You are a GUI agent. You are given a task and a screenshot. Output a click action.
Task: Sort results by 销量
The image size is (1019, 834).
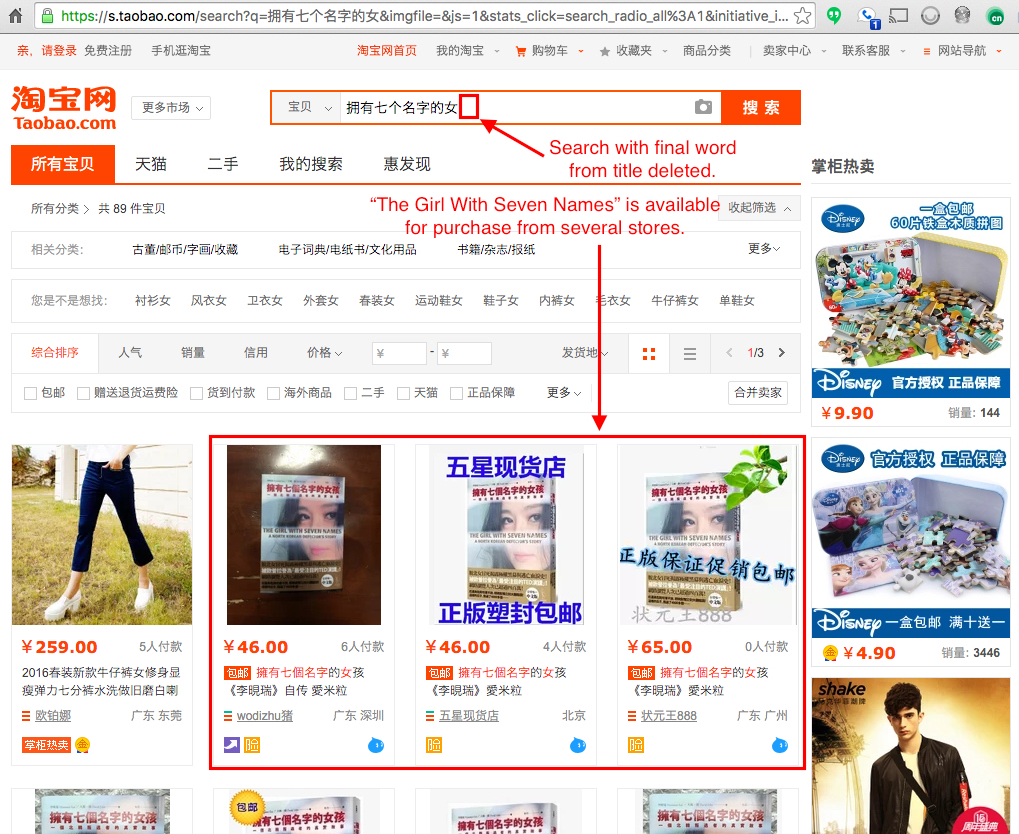tap(193, 352)
